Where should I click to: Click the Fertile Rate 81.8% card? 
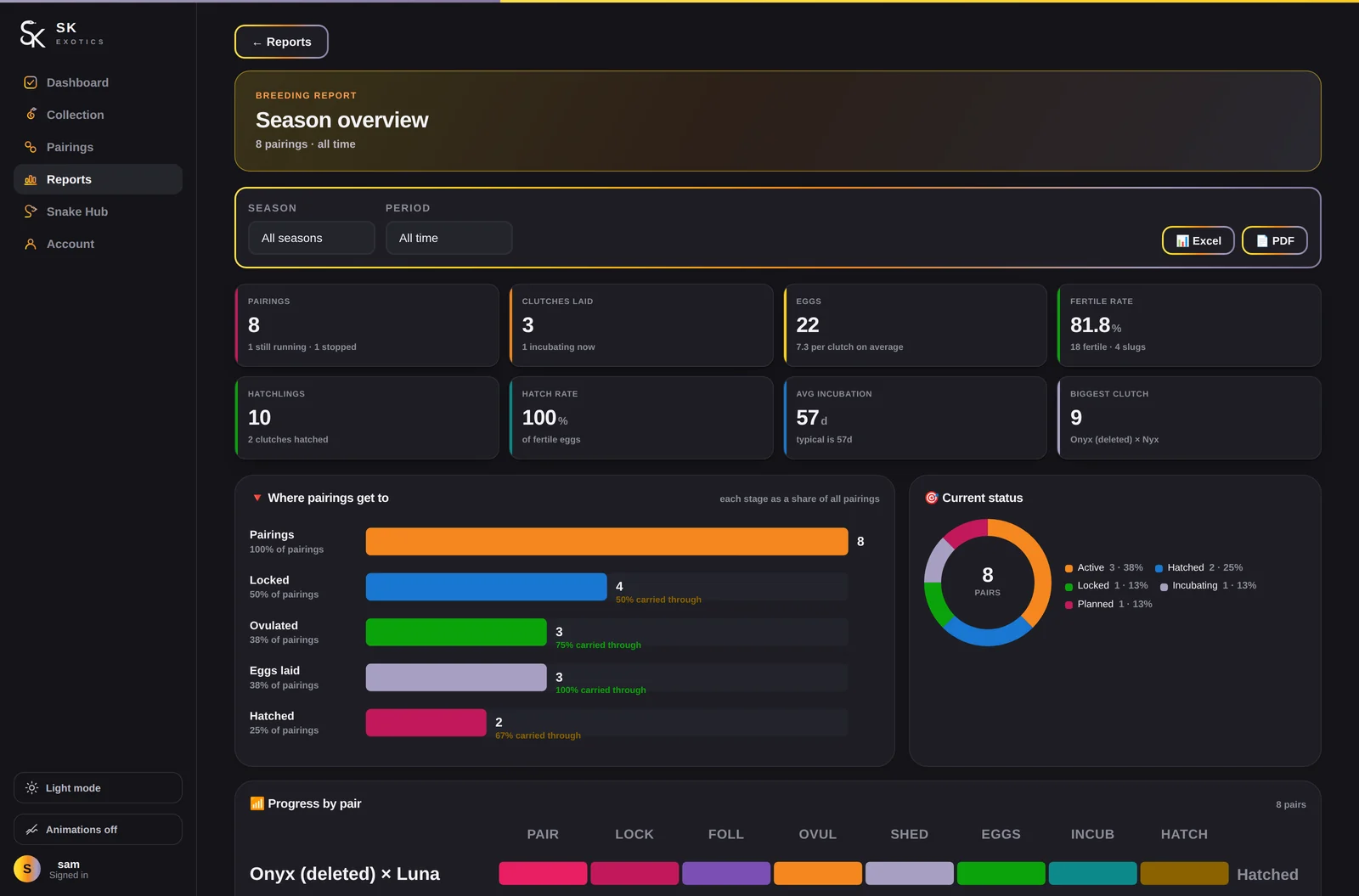click(x=1189, y=325)
